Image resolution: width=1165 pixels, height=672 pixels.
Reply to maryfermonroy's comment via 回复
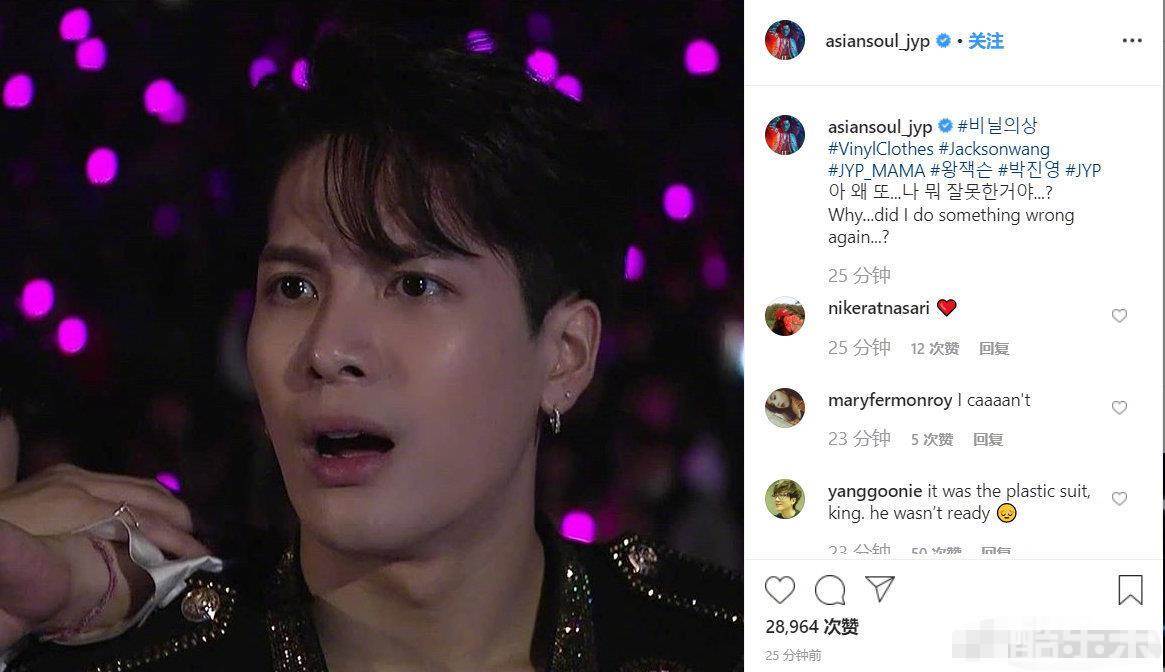coord(988,440)
